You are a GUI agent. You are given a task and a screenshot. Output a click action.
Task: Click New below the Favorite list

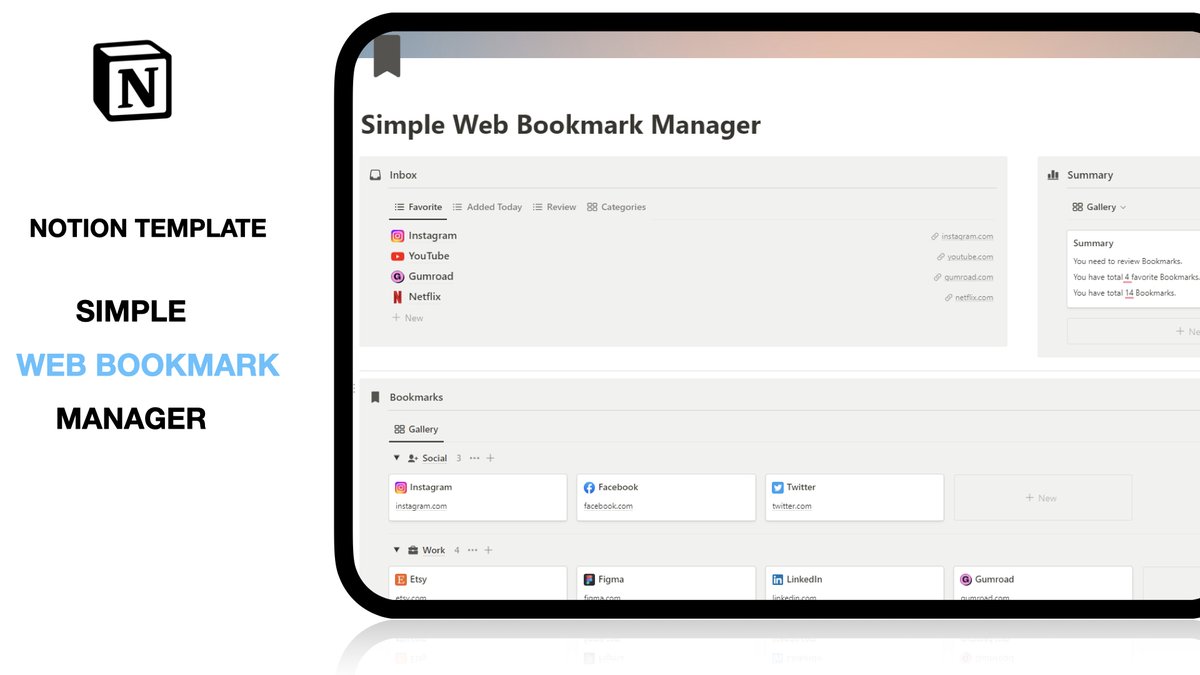[407, 318]
